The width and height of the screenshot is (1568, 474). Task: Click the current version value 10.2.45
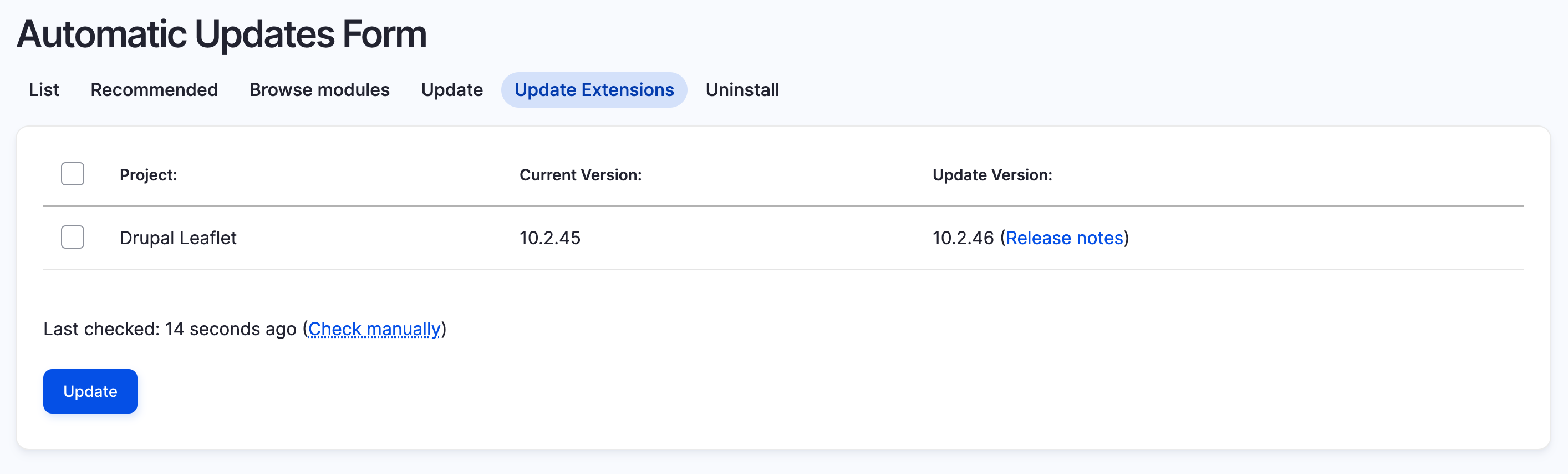pyautogui.click(x=549, y=238)
